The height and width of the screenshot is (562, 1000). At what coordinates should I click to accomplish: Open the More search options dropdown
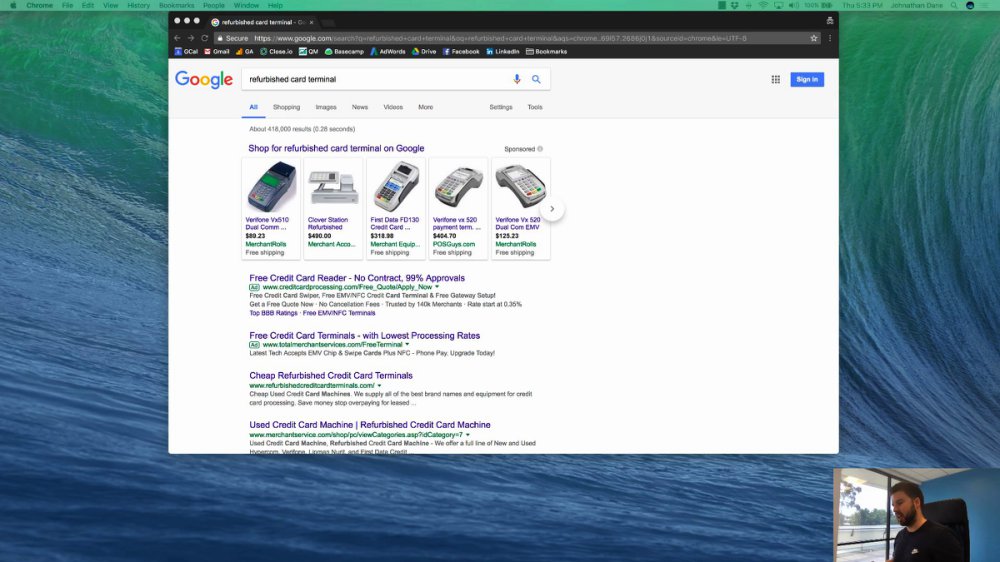pyautogui.click(x=425, y=107)
